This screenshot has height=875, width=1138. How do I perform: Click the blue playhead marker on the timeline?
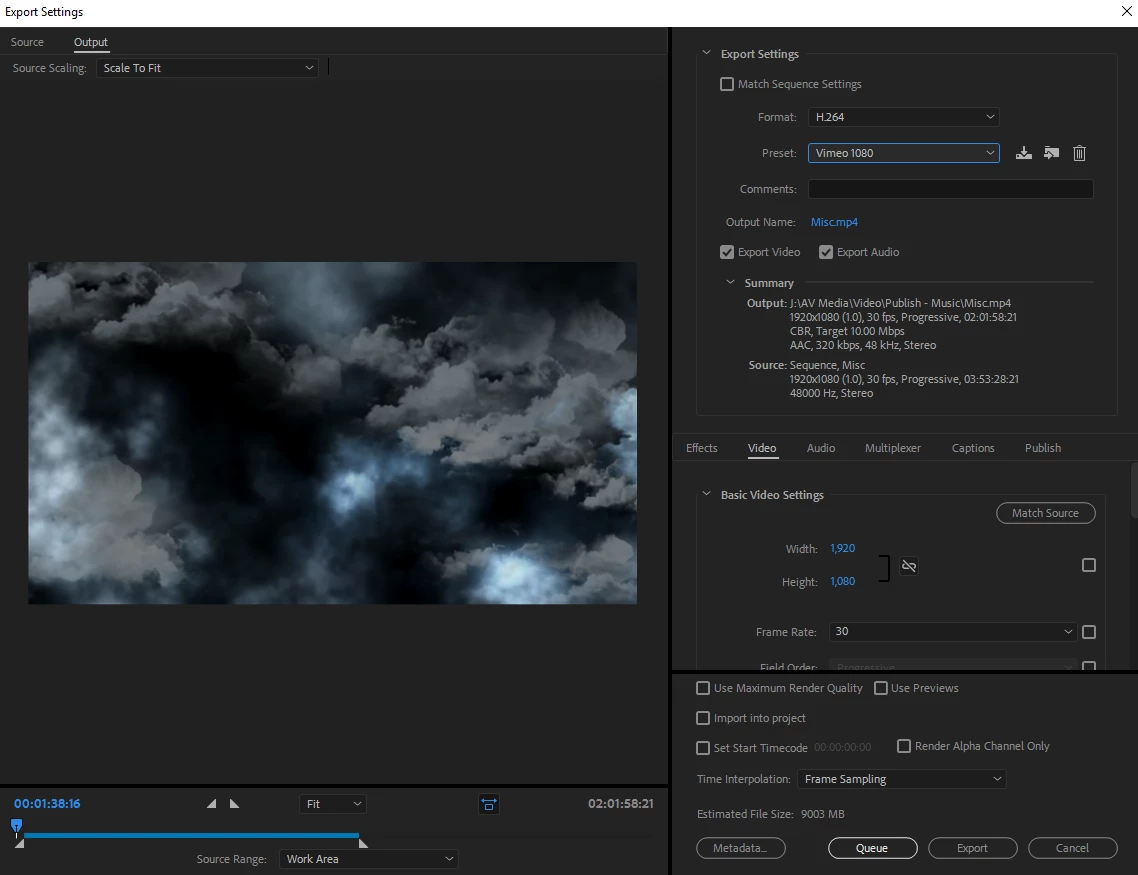16,826
